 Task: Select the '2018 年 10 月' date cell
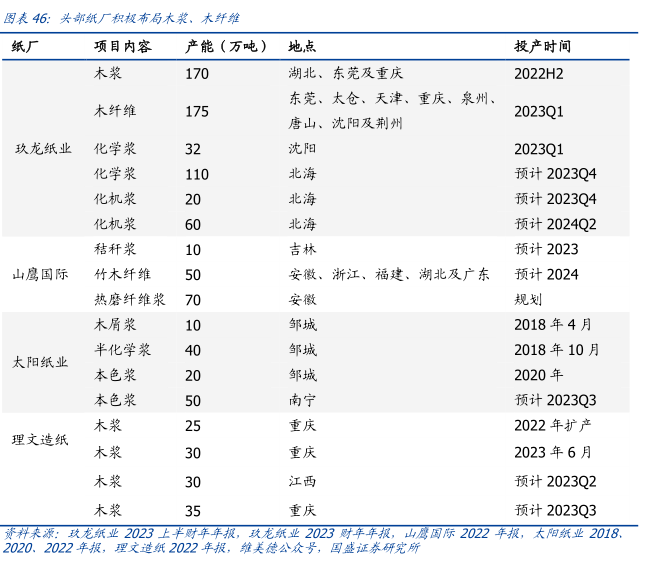click(x=557, y=350)
